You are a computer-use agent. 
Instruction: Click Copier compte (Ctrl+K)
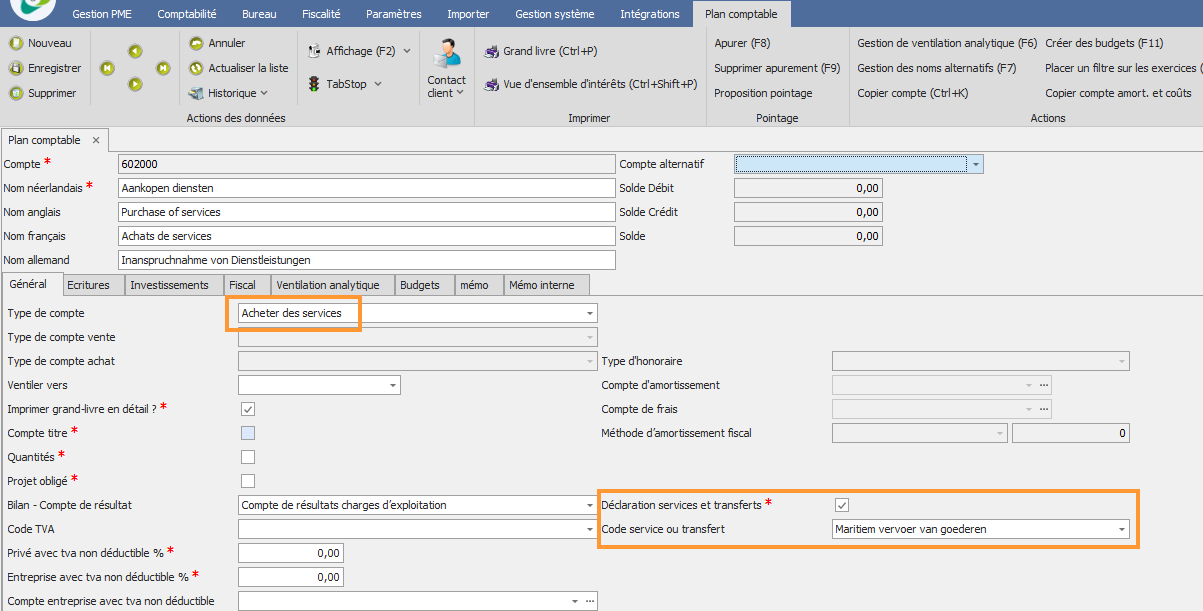click(x=912, y=93)
